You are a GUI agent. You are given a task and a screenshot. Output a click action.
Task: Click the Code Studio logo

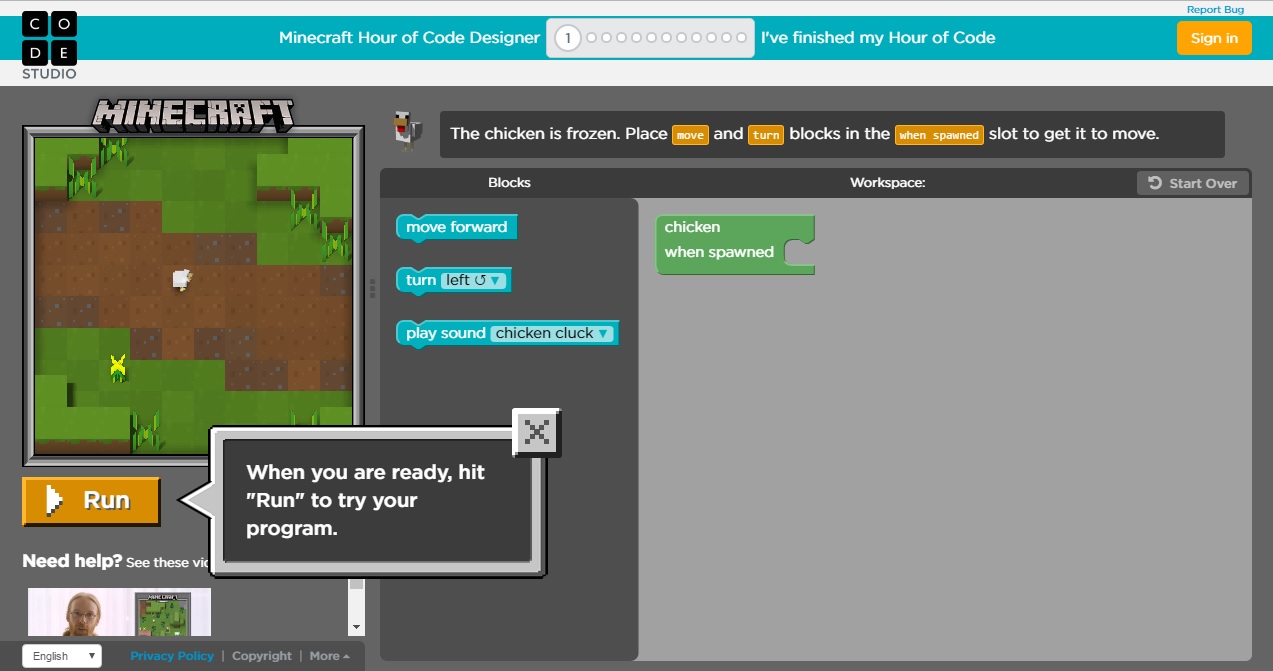49,42
